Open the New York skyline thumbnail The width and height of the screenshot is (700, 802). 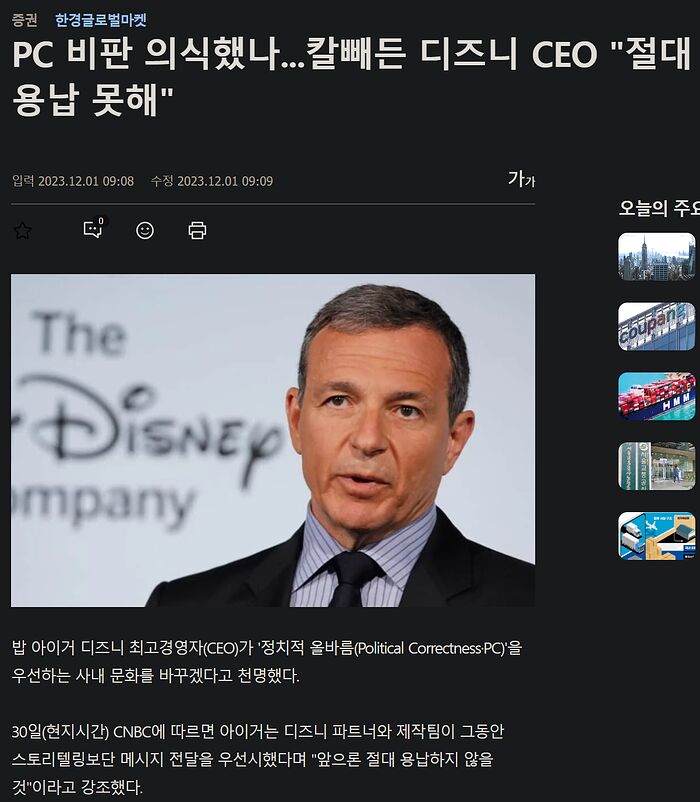pyautogui.click(x=657, y=256)
